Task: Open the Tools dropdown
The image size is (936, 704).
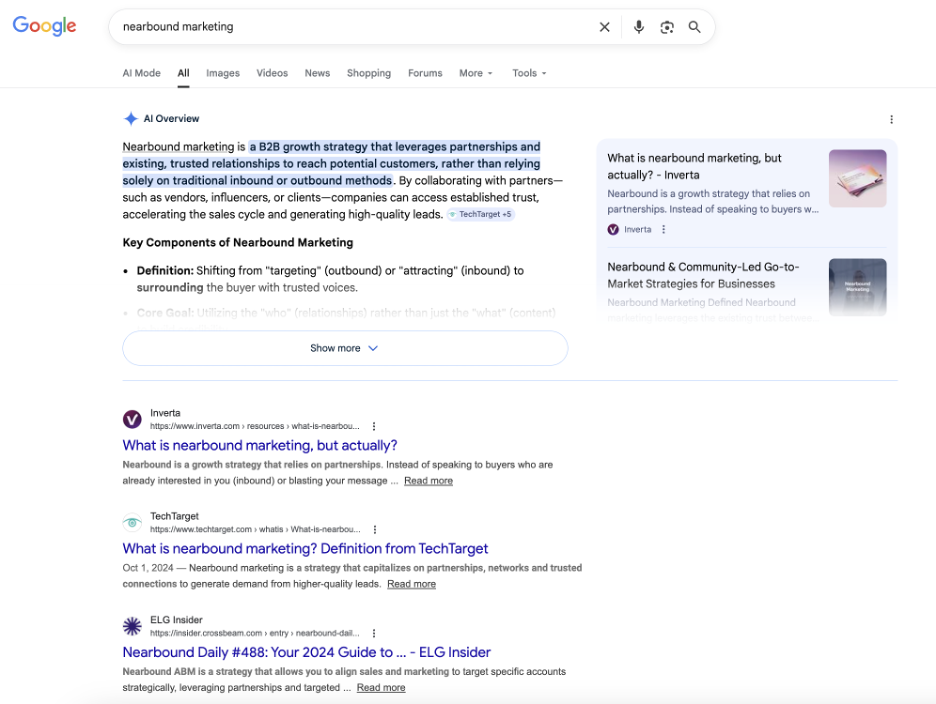Action: 529,73
